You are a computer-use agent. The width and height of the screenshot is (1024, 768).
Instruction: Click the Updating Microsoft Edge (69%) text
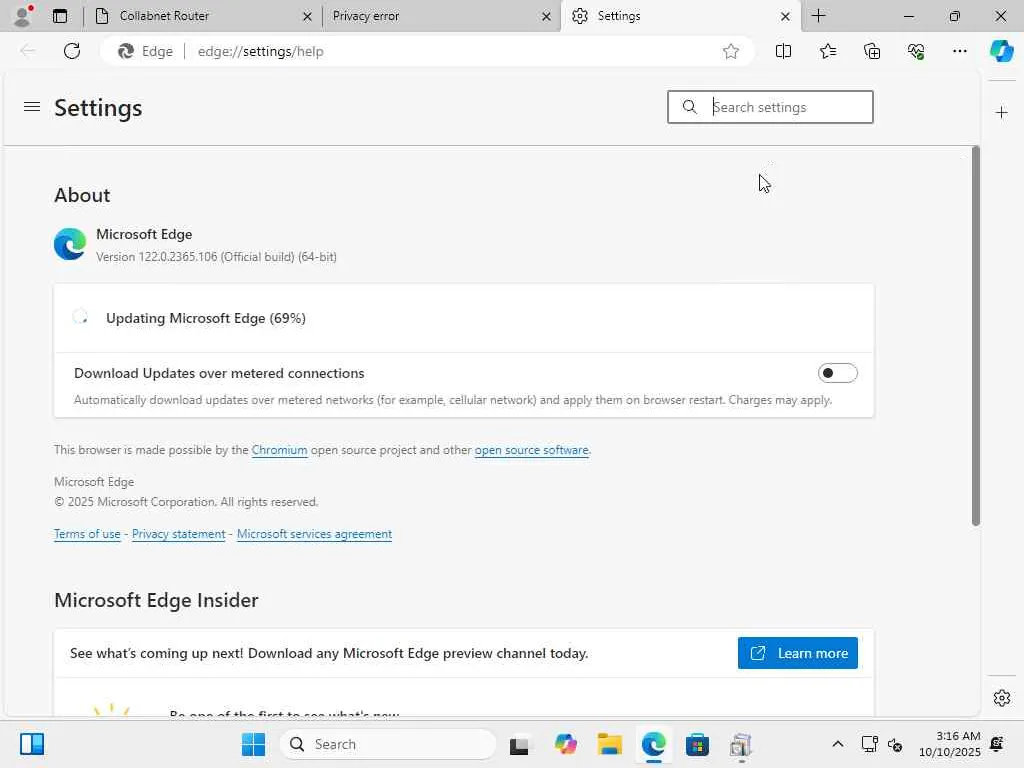(206, 318)
